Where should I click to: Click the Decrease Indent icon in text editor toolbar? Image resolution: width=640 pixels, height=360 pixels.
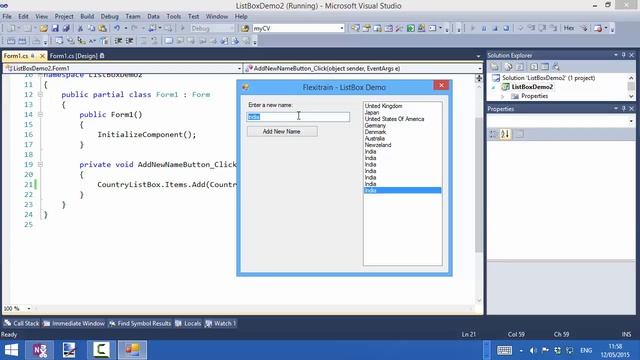click(118, 41)
